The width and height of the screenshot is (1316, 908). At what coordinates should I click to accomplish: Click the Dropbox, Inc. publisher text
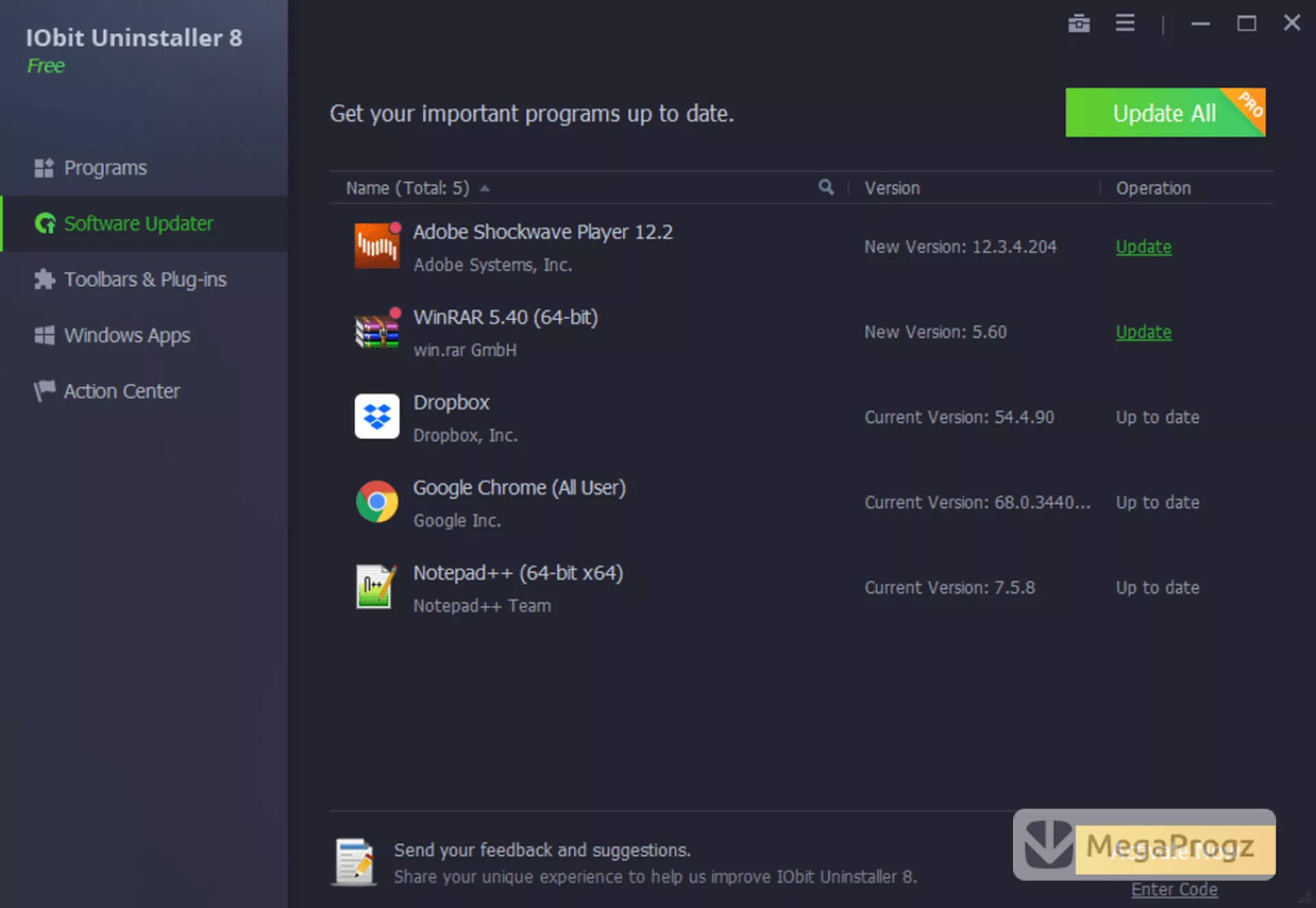465,435
